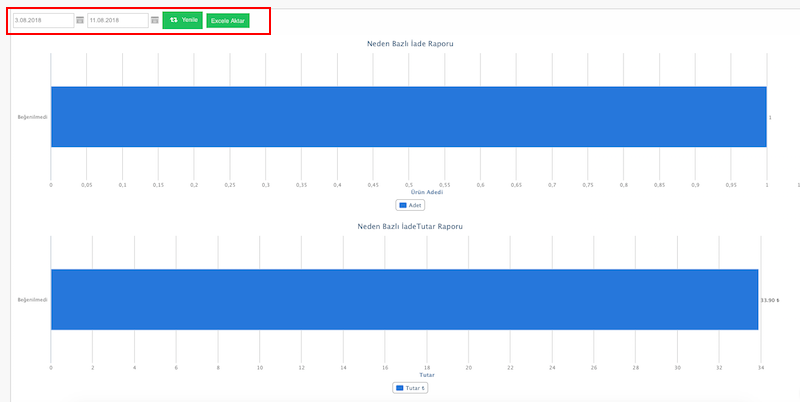Click the Tutar axis title
Image resolution: width=800 pixels, height=402 pixels.
pos(427,374)
